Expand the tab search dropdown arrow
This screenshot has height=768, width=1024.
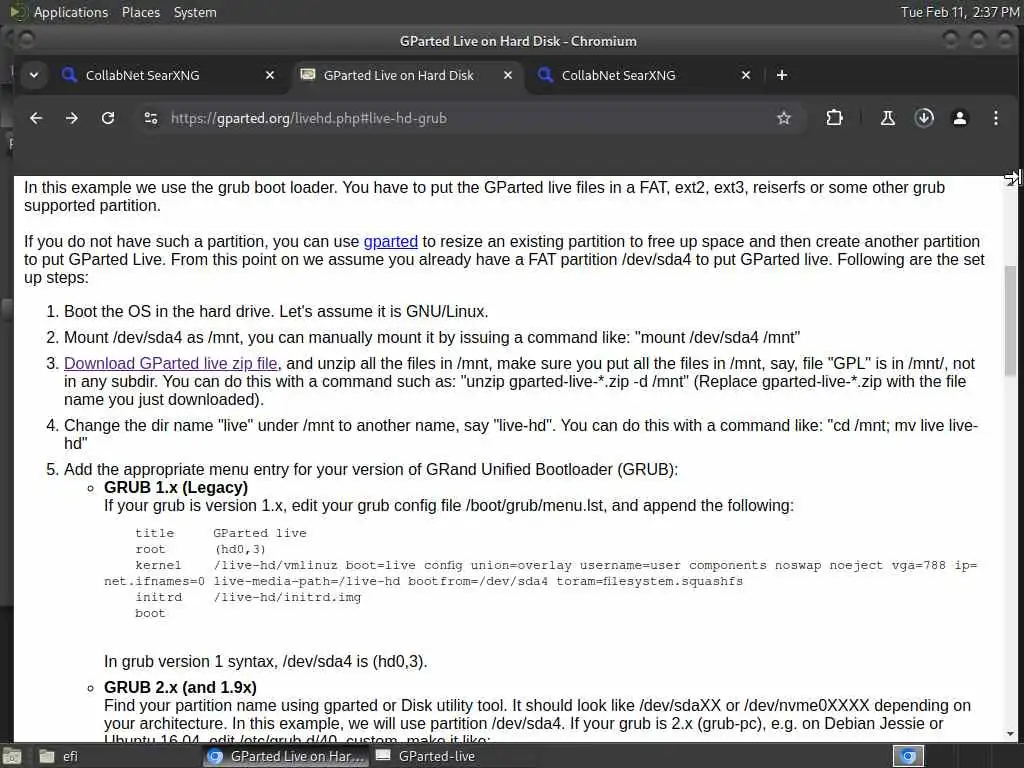click(x=34, y=75)
